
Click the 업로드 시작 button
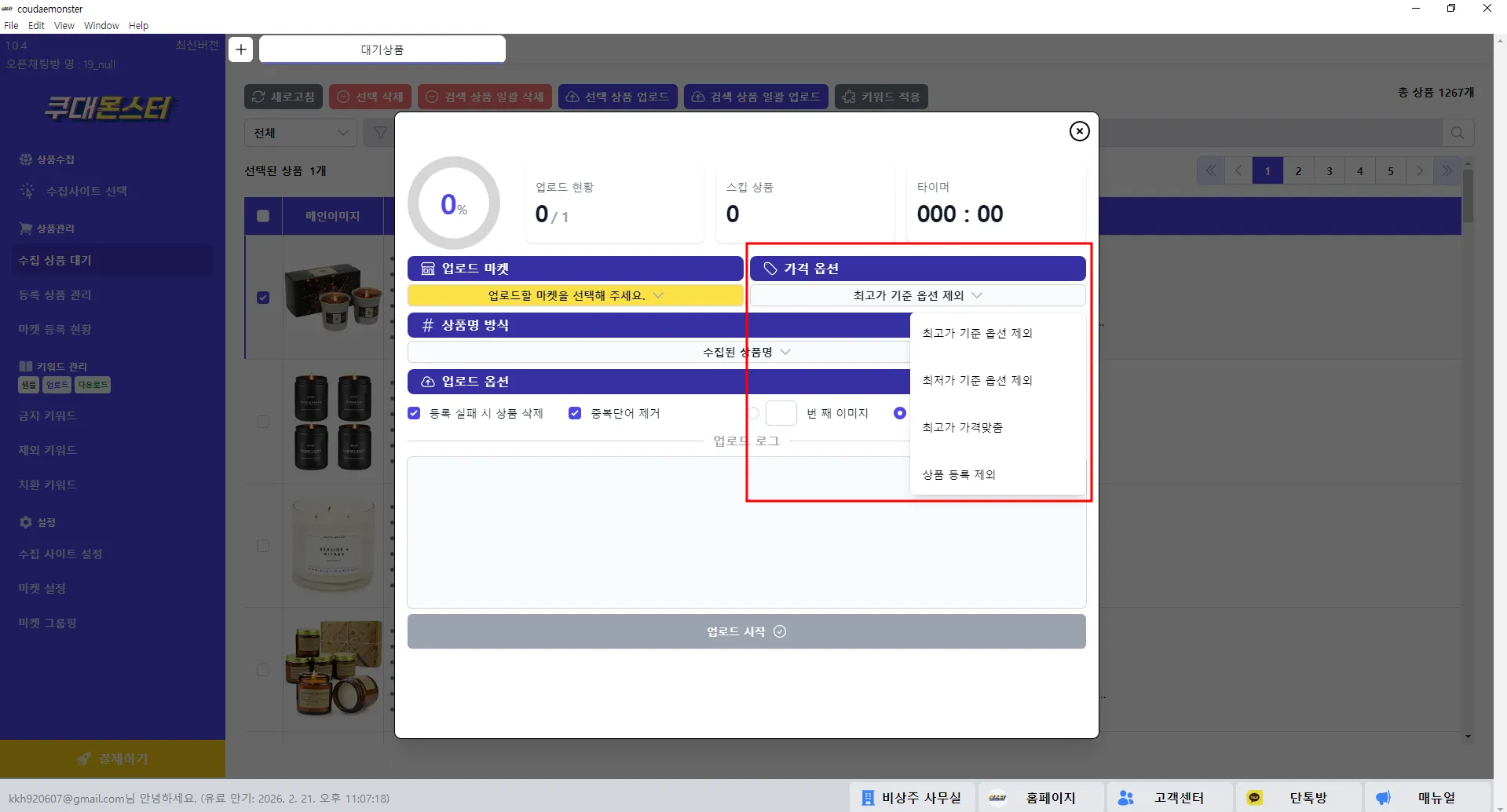tap(746, 631)
